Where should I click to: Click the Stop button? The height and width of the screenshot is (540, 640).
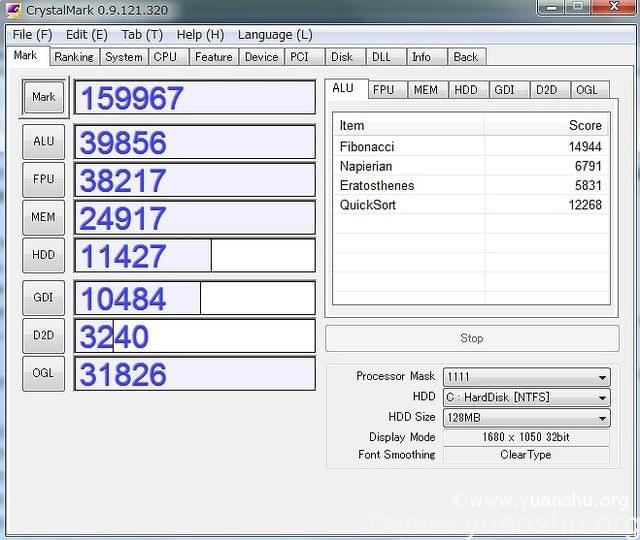point(472,338)
